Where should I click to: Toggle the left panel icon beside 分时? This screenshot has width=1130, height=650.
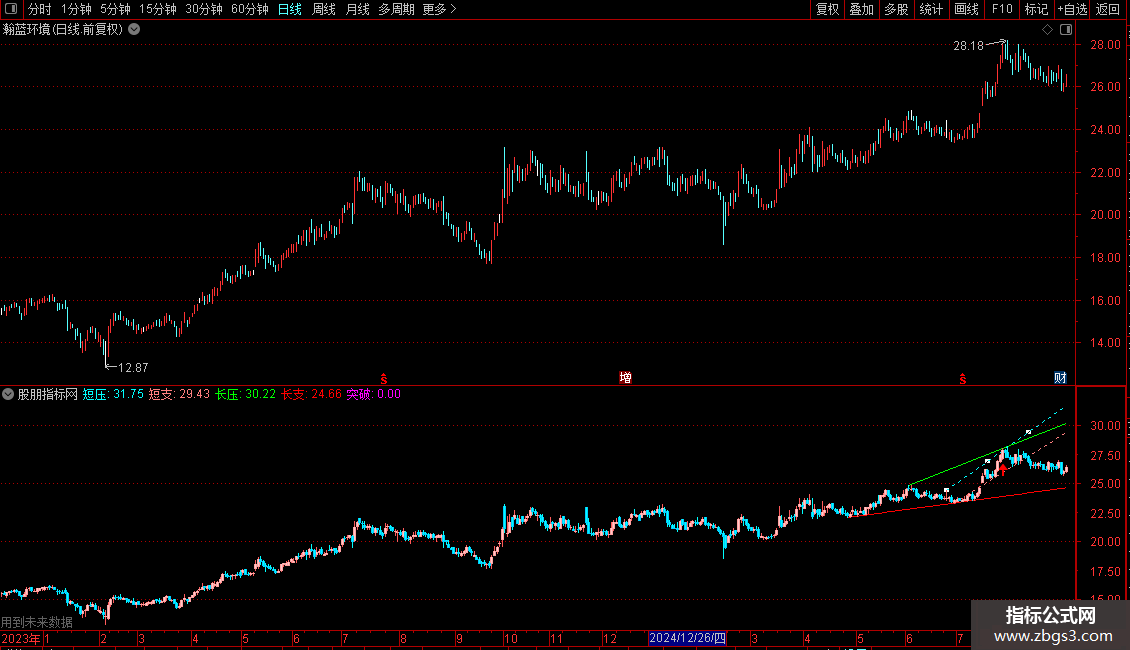[x=11, y=9]
